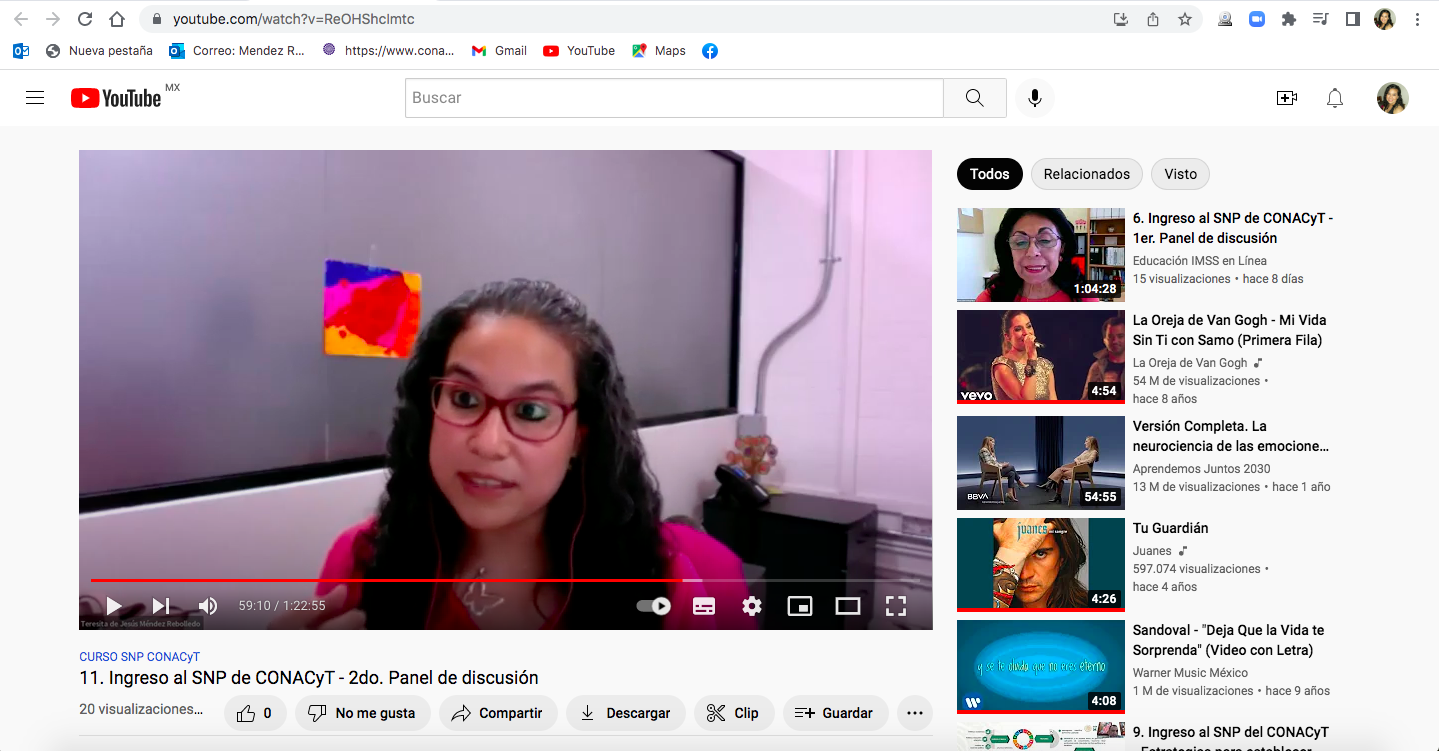Open Chrome side panel icon
The image size is (1439, 751).
tap(1352, 19)
